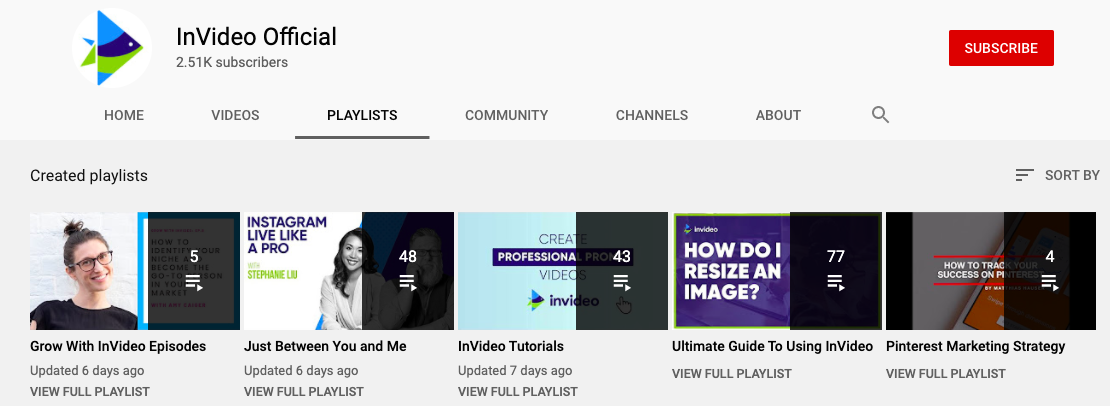This screenshot has height=406, width=1110.
Task: Click the How Do I Resize an Image thumbnail
Action: point(730,271)
